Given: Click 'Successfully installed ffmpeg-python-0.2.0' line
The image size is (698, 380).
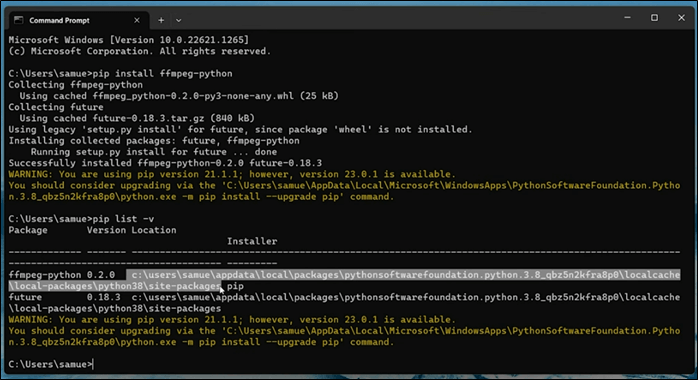Looking at the screenshot, I should [165, 163].
